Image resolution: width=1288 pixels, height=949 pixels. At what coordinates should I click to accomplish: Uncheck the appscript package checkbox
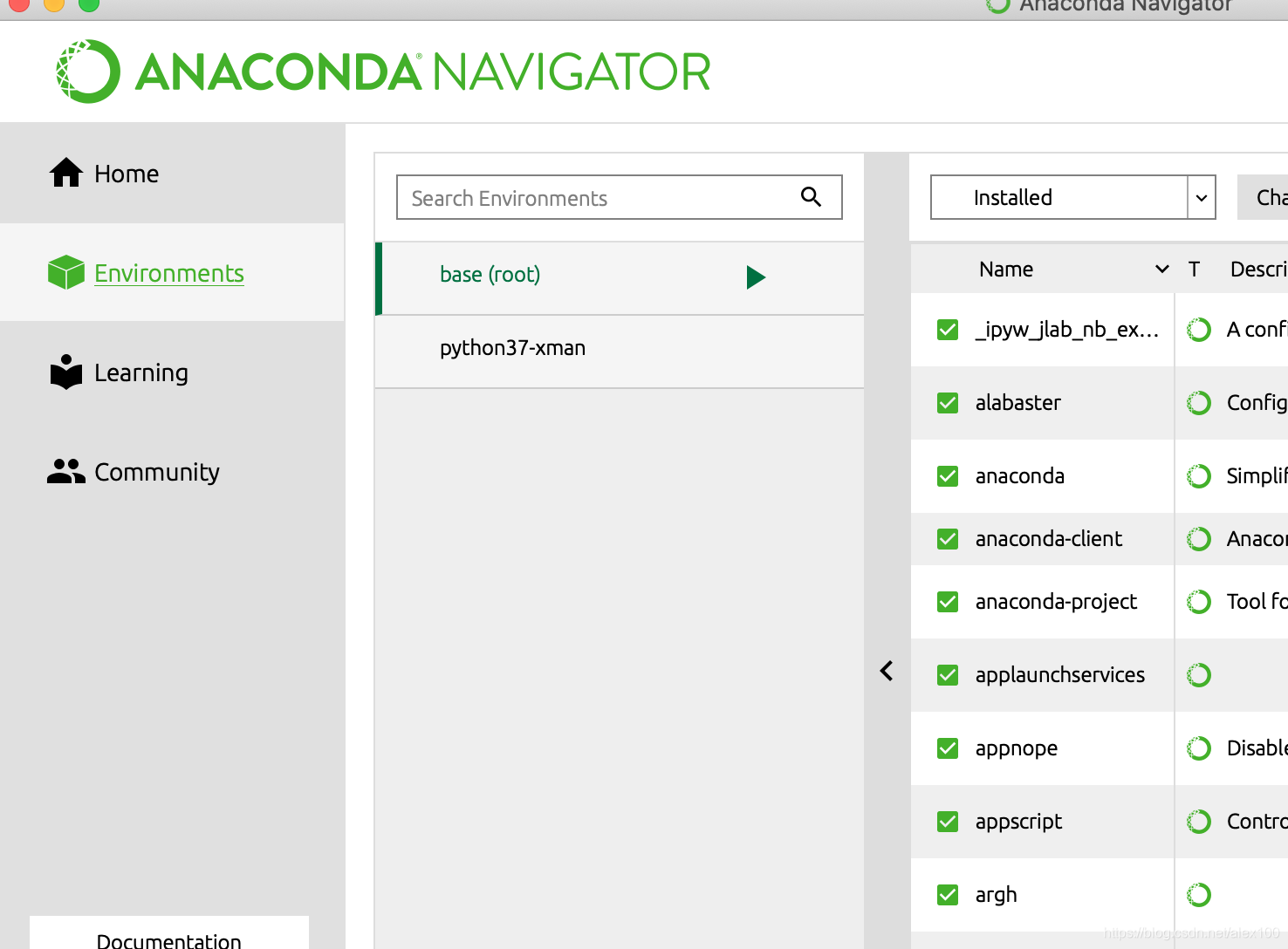click(948, 822)
